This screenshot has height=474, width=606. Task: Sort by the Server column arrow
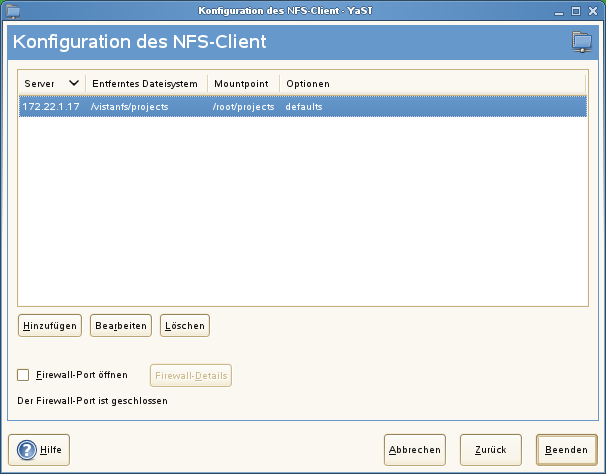click(x=74, y=83)
